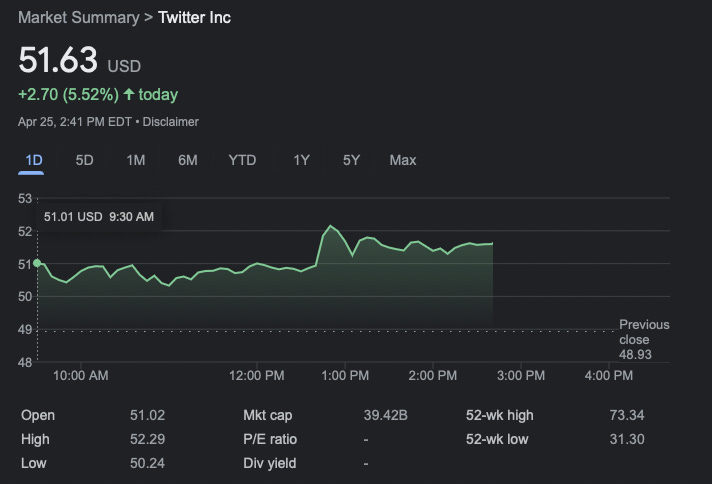Click the Low value 50.24
This screenshot has width=712, height=484.
pos(148,464)
